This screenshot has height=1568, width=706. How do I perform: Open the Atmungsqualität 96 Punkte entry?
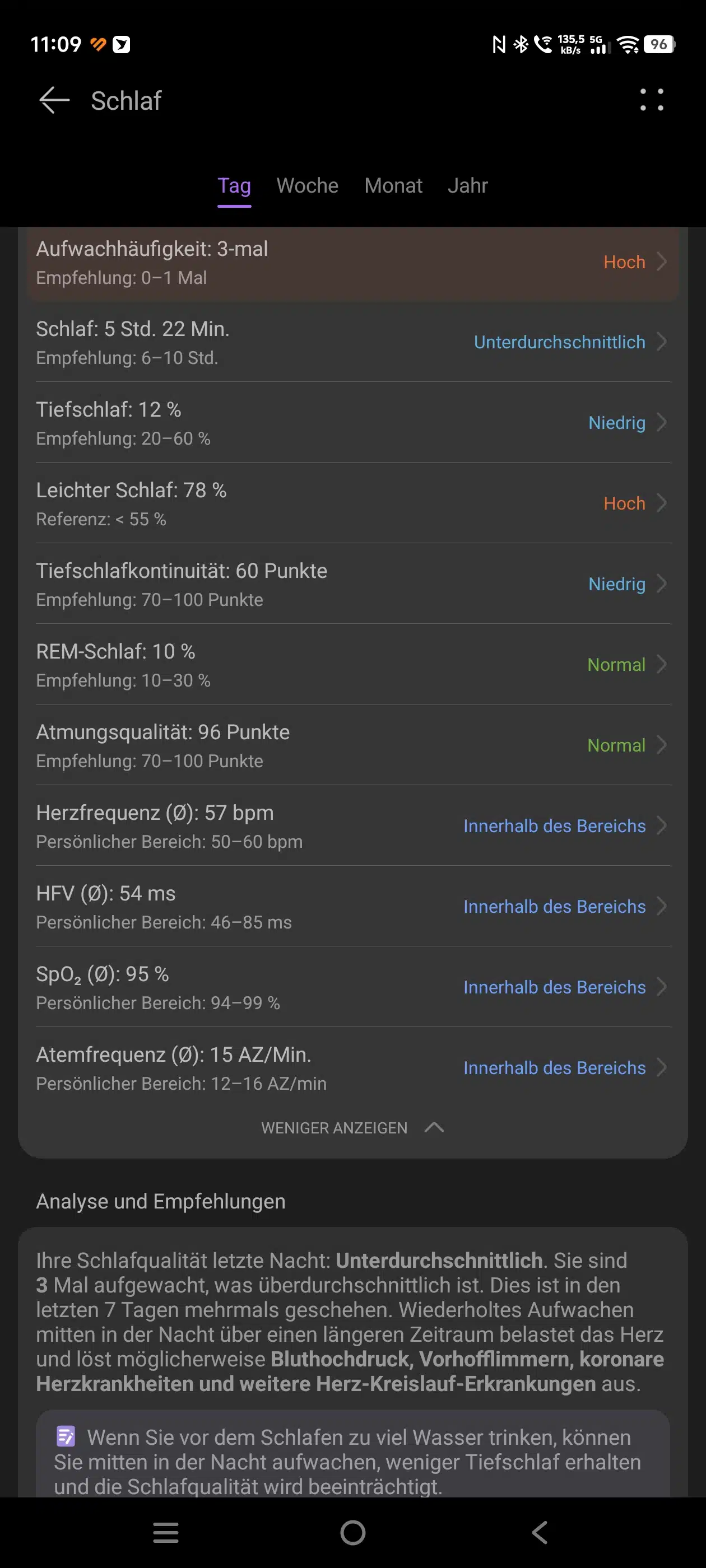click(x=162, y=732)
